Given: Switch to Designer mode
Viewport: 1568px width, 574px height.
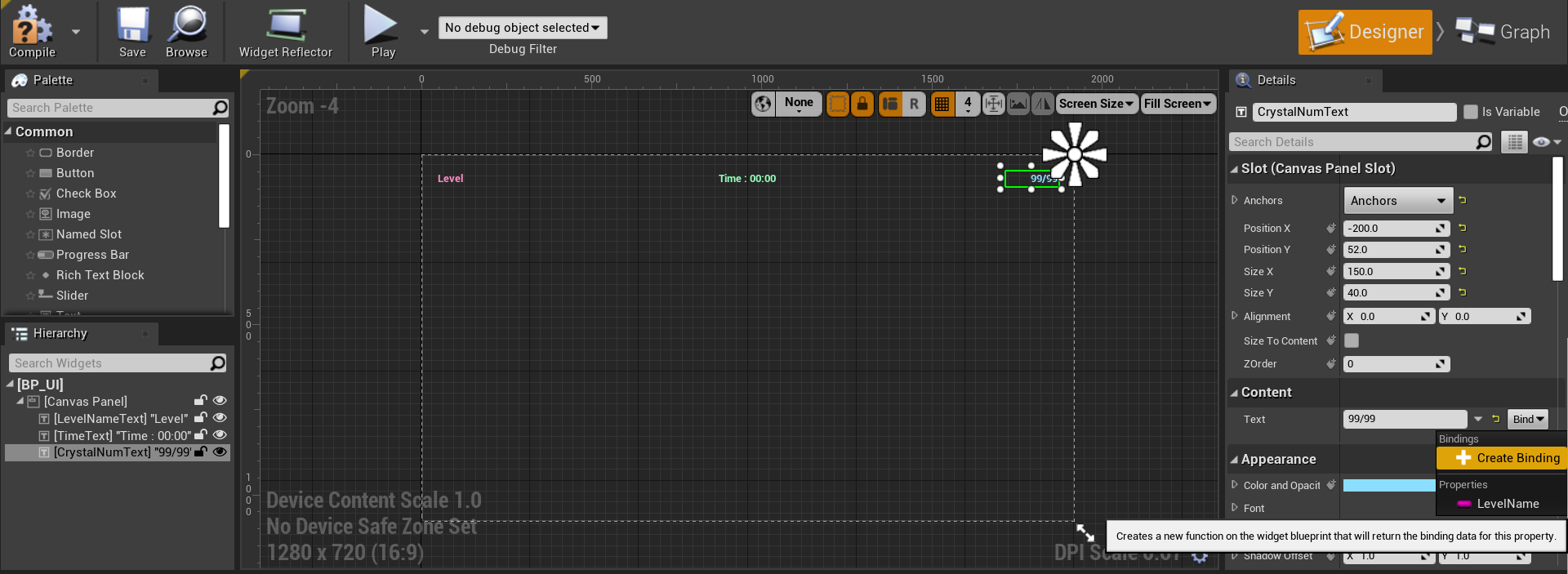Looking at the screenshot, I should (x=1365, y=32).
